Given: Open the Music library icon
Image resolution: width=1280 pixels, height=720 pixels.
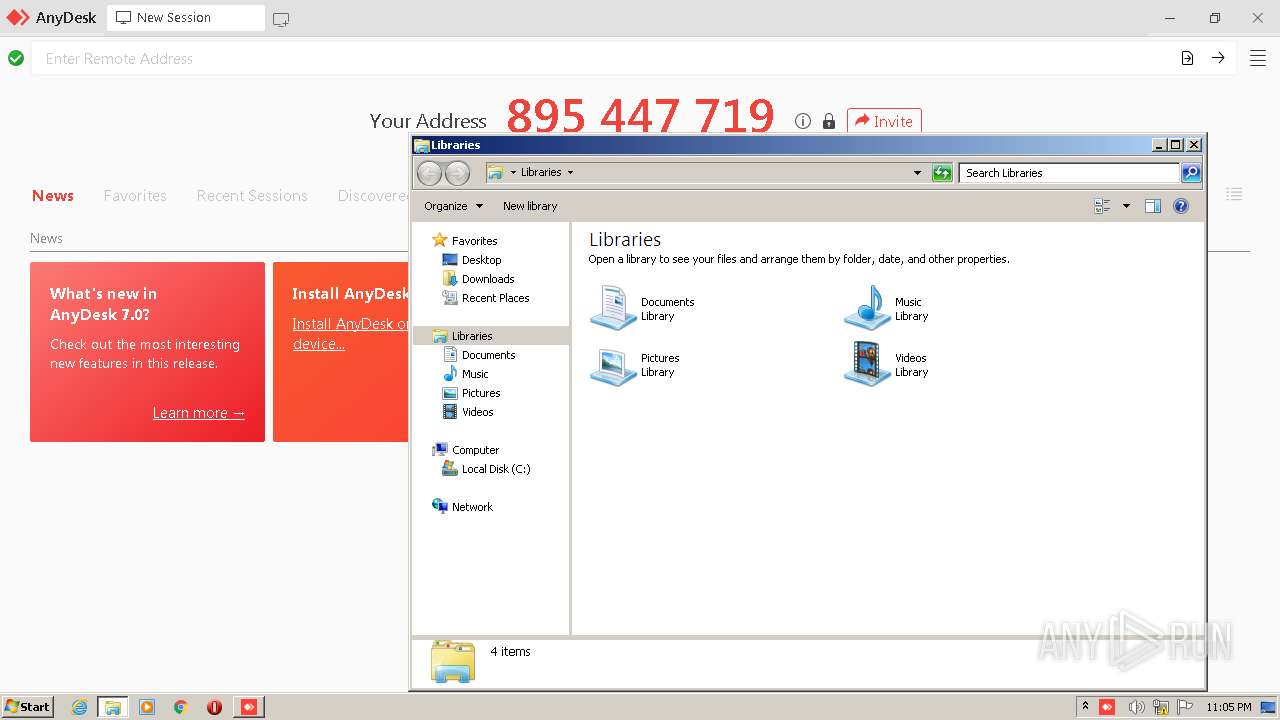Looking at the screenshot, I should click(x=867, y=308).
